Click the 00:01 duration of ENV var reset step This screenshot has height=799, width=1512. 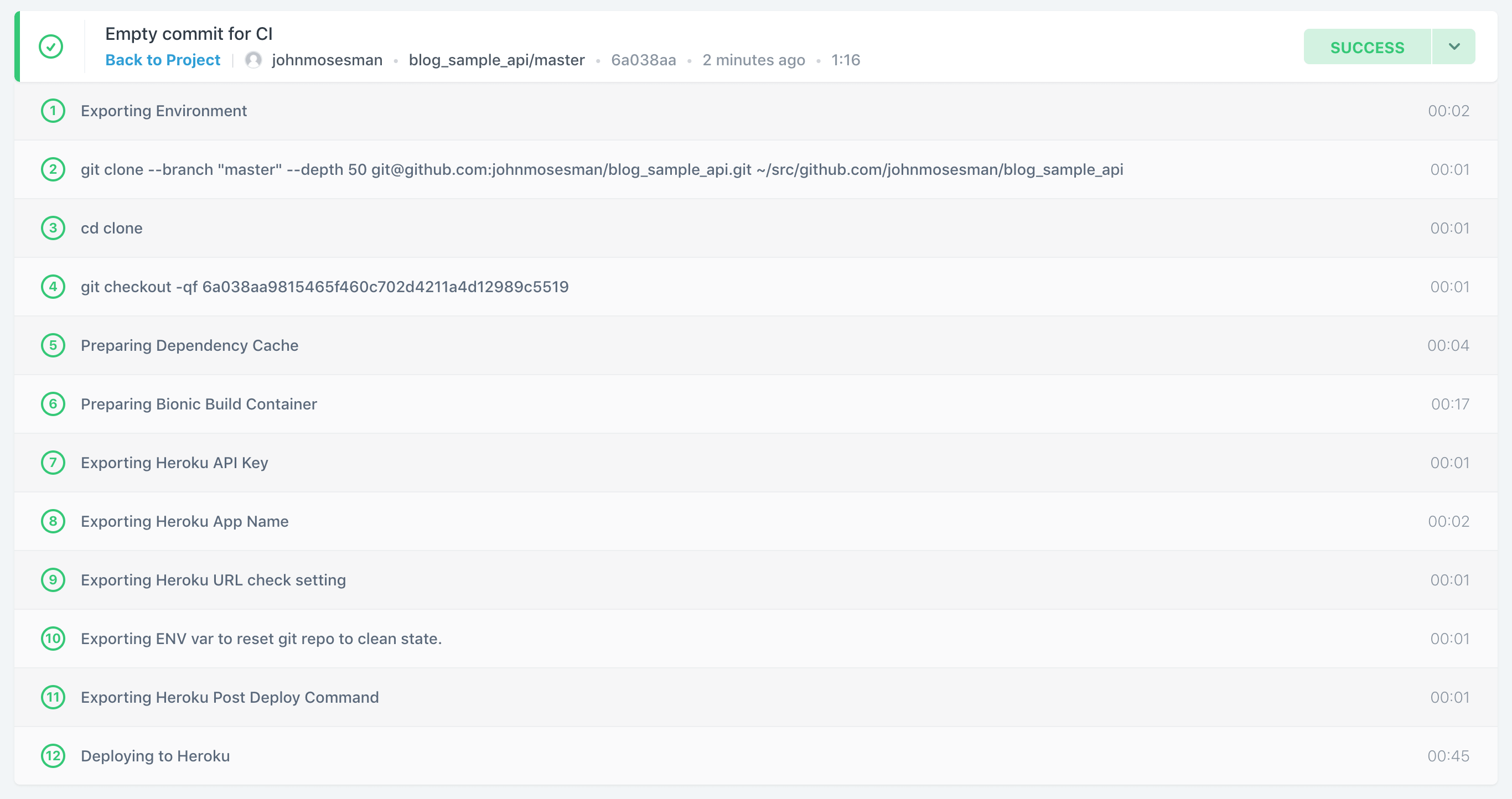pos(1450,639)
